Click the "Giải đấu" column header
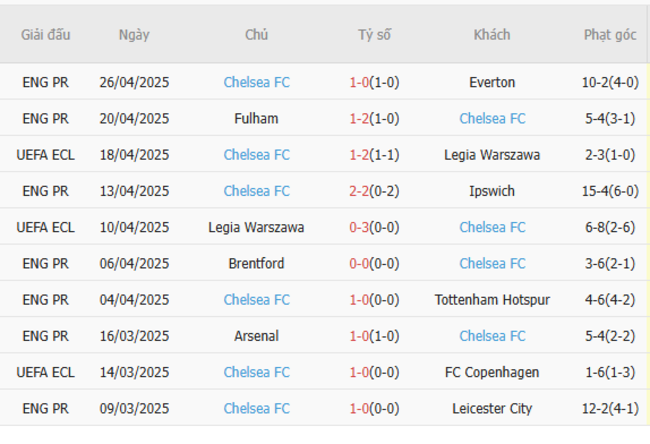 [x=46, y=35]
